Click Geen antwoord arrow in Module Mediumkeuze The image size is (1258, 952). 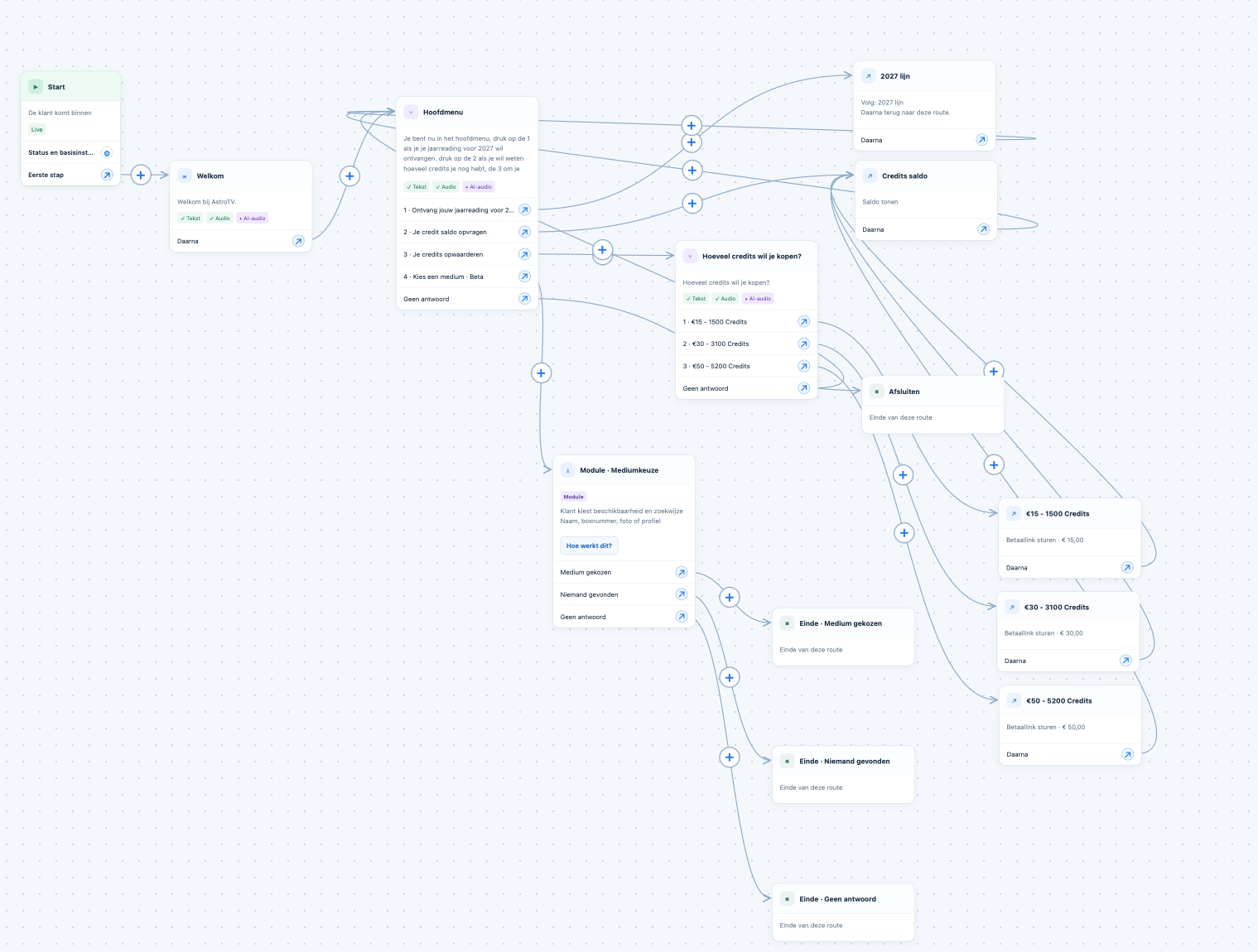tap(681, 617)
